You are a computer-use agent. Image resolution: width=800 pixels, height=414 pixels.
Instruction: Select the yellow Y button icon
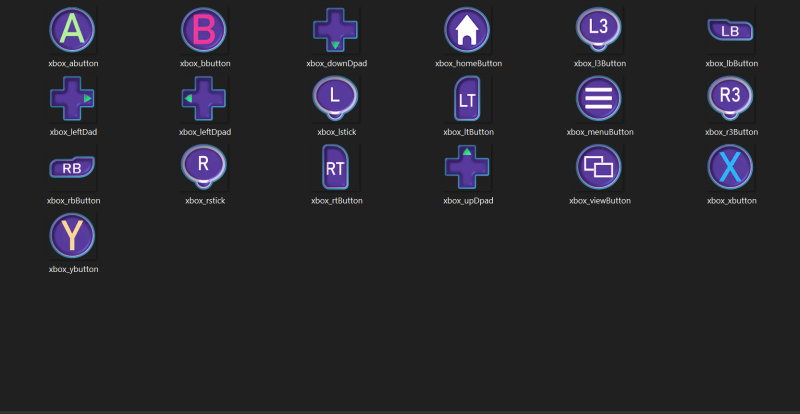[72, 236]
